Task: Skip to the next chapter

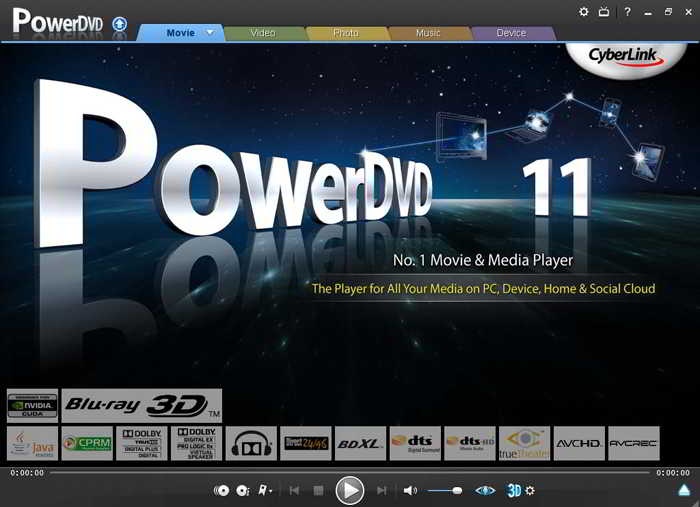Action: click(x=381, y=491)
